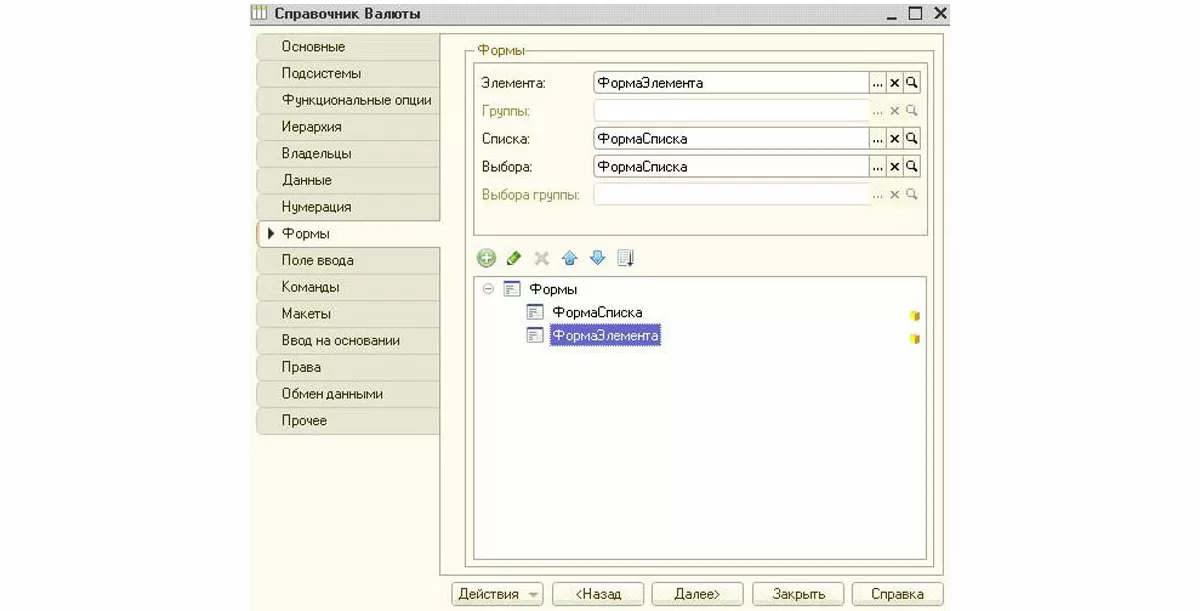Open the Действия dropdown button
Viewport: 1200px width, 611px height.
[x=497, y=594]
